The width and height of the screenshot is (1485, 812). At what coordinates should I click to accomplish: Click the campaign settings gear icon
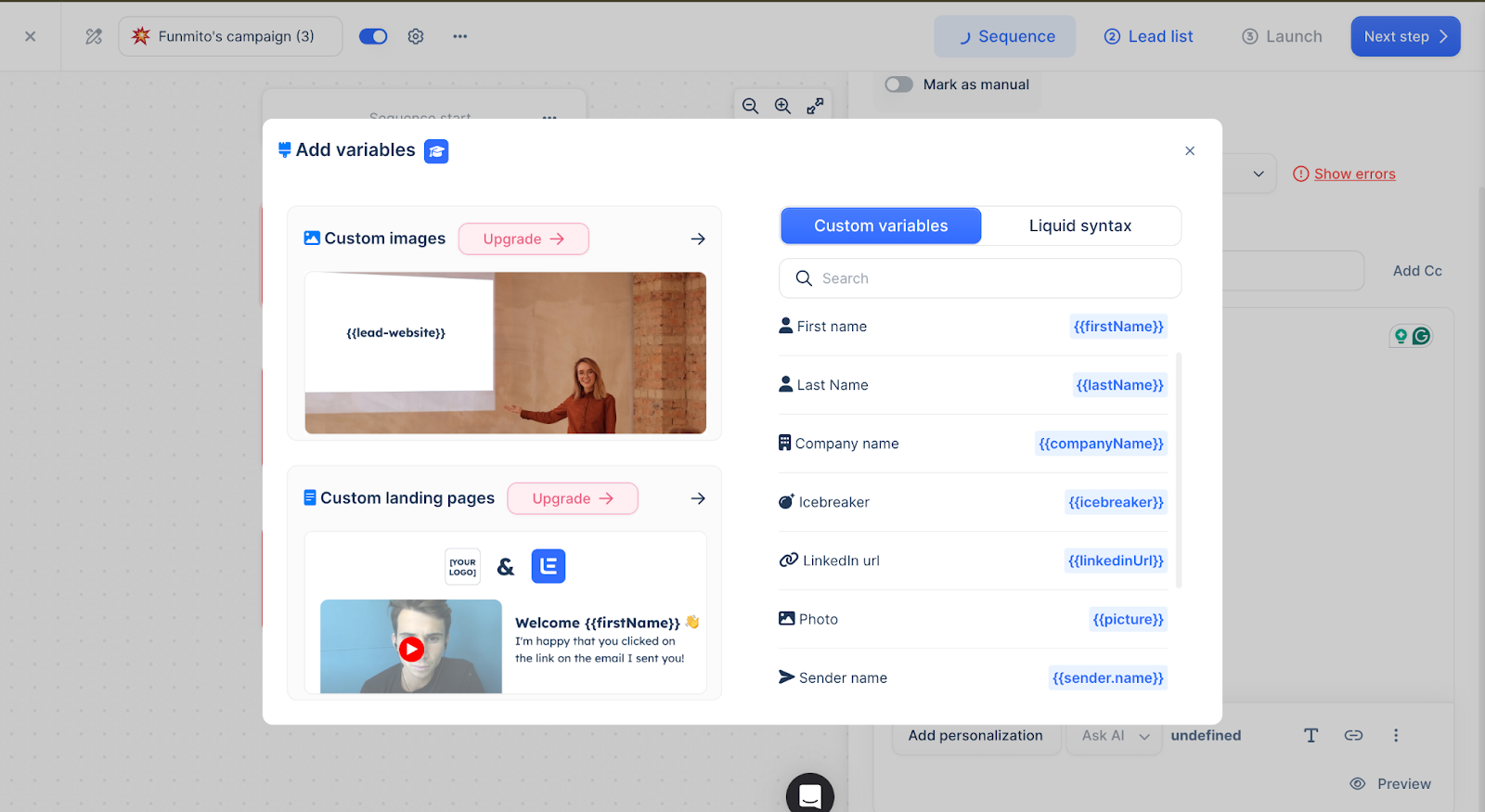(x=416, y=36)
